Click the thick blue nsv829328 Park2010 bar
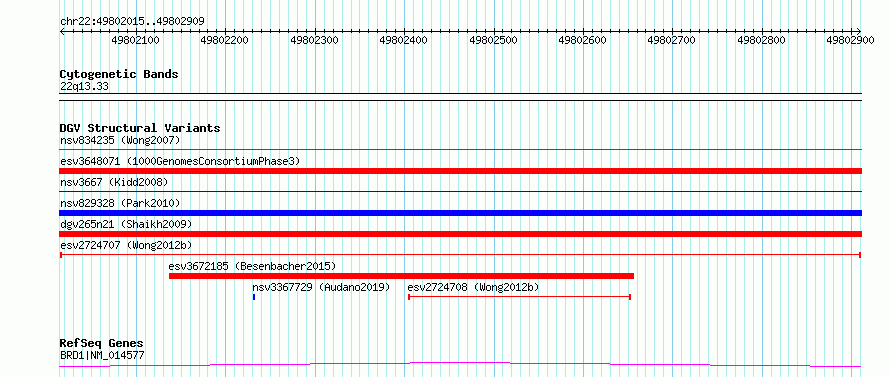Image resolution: width=890 pixels, height=377 pixels. (460, 213)
